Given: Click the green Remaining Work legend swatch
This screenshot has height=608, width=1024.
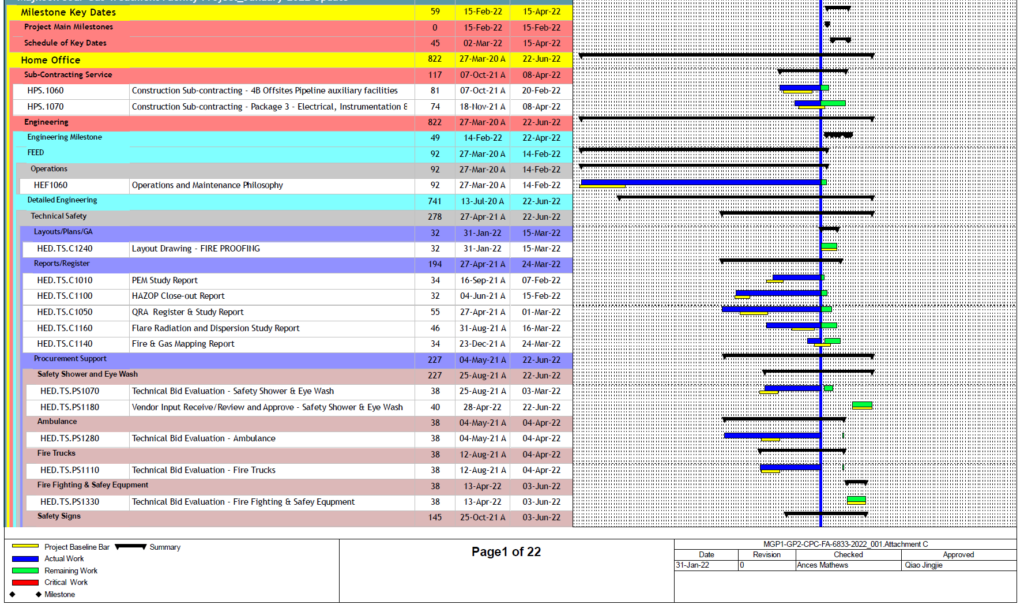Looking at the screenshot, I should point(27,571).
